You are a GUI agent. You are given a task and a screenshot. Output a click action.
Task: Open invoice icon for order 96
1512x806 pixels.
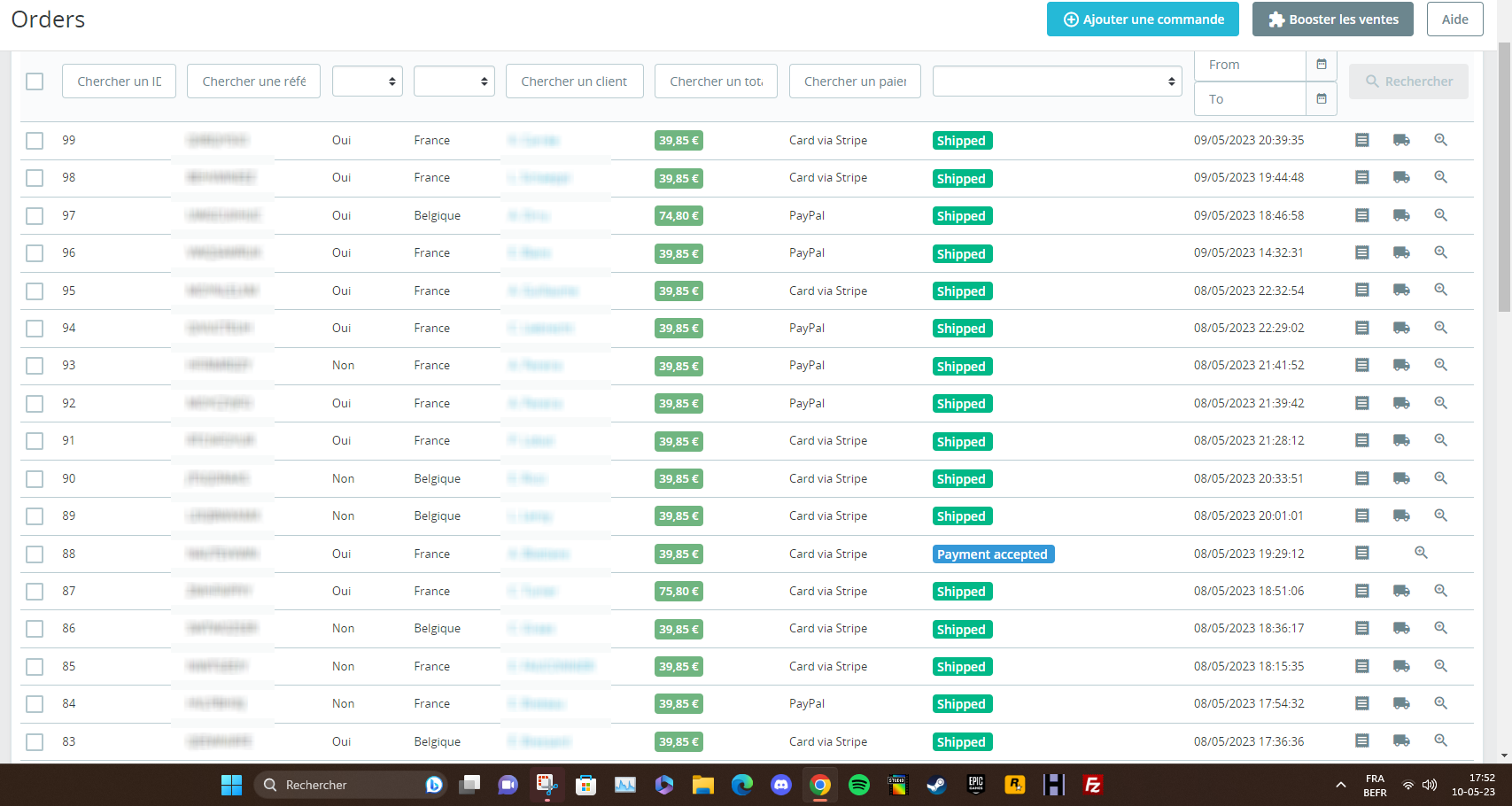(1362, 252)
